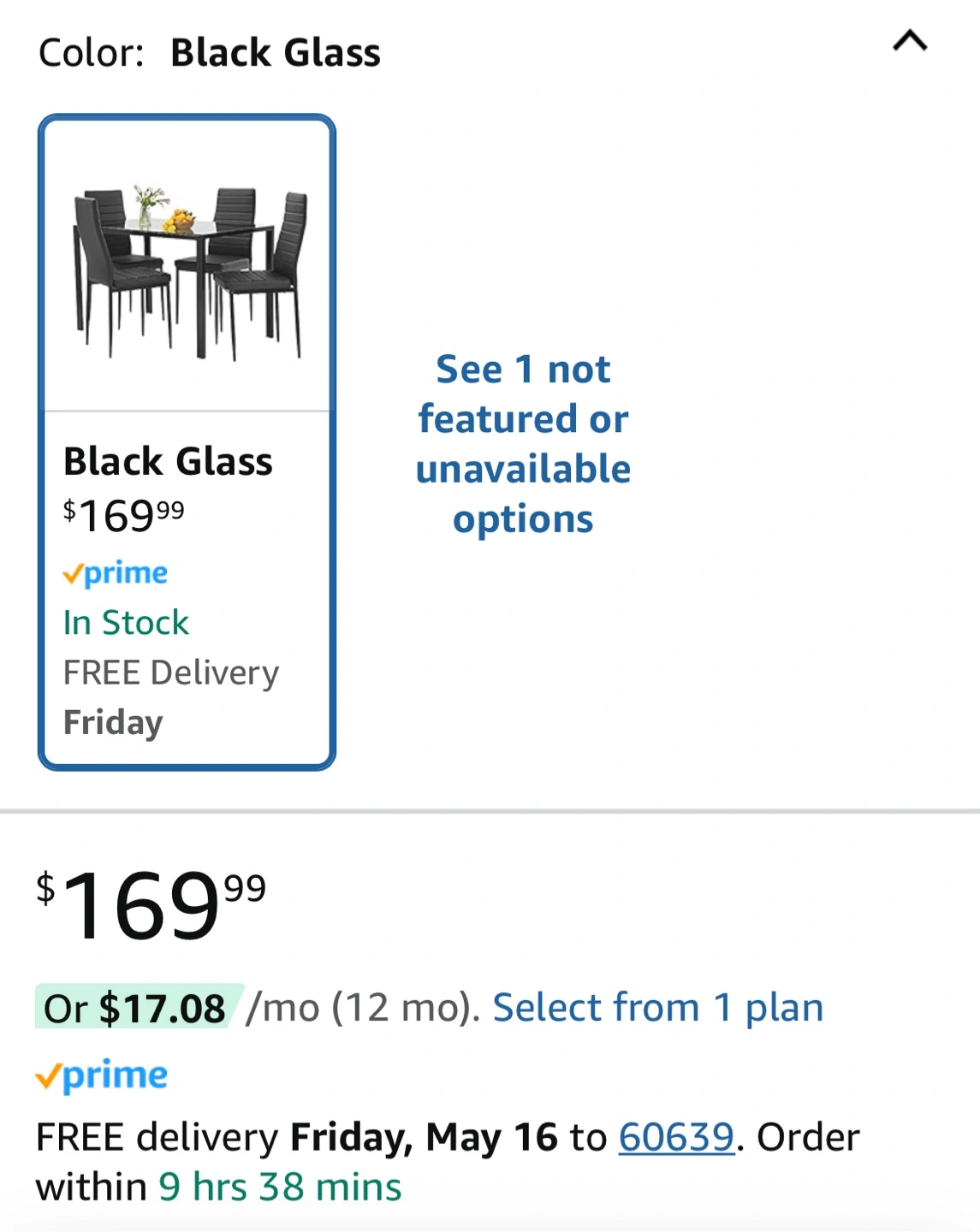Click the bold Friday text in swatch card
The image size is (980, 1232).
click(x=113, y=722)
